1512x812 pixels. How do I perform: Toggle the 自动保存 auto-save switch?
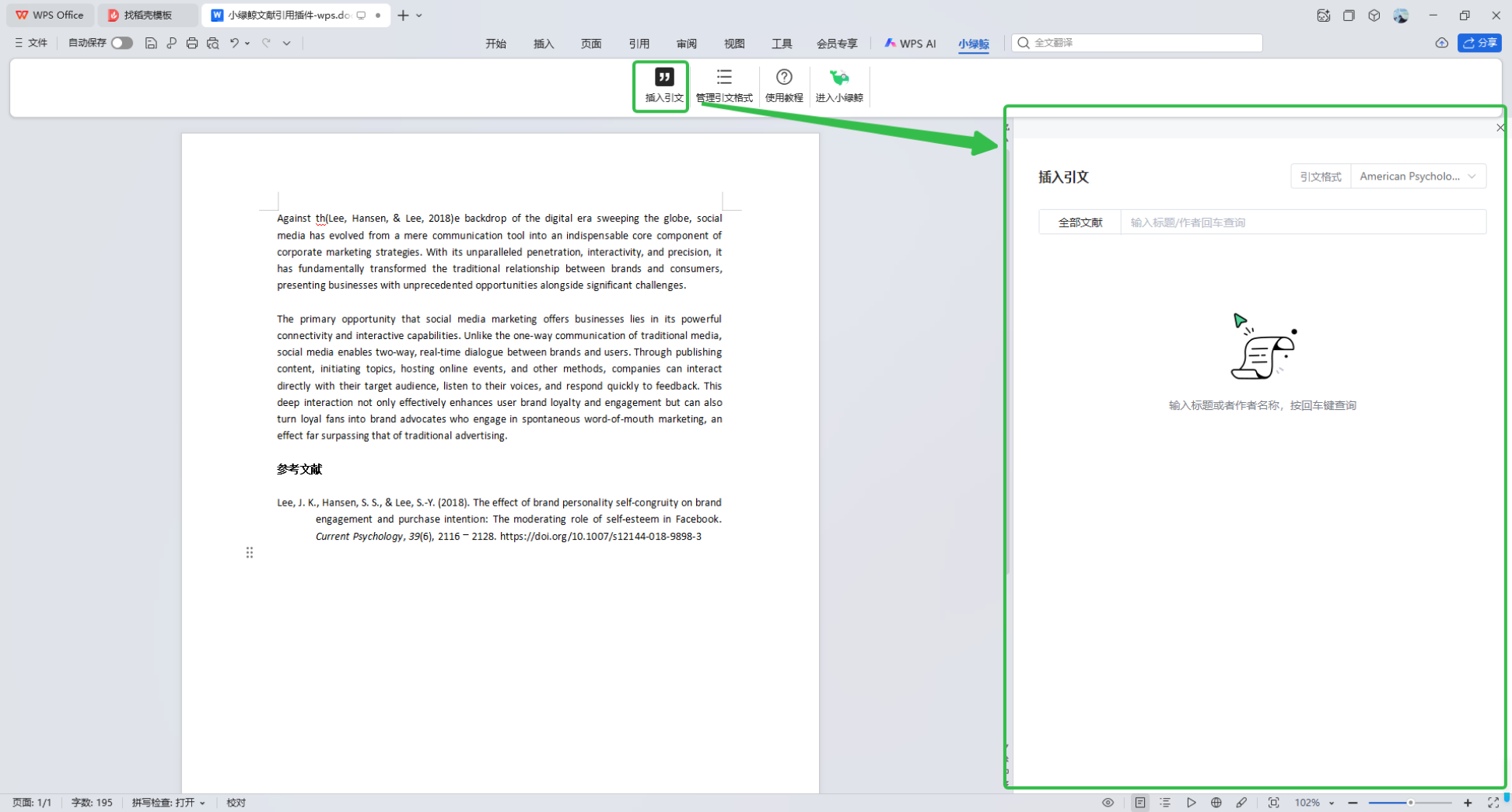(121, 44)
